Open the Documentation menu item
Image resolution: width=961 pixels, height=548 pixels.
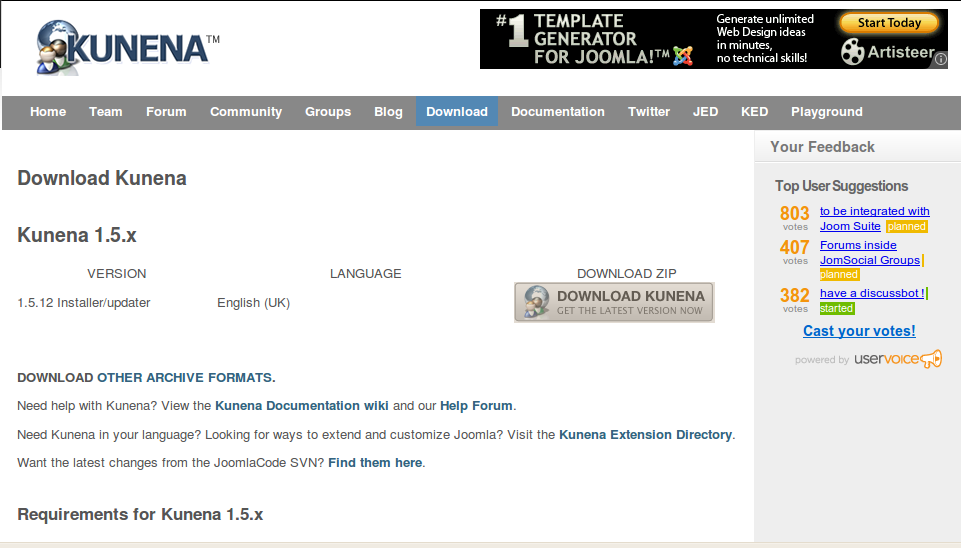point(557,112)
